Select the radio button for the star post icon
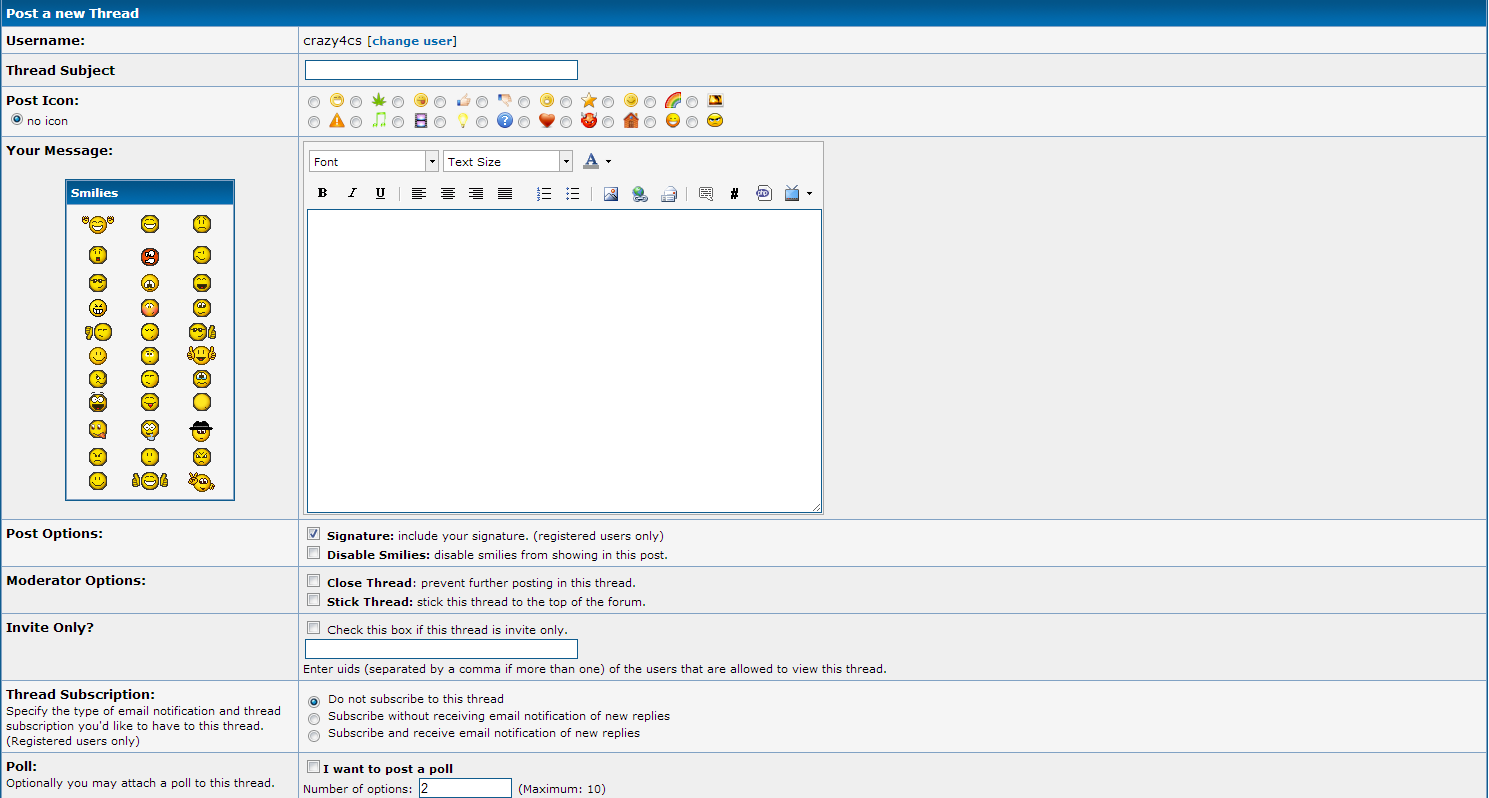 pyautogui.click(x=566, y=102)
